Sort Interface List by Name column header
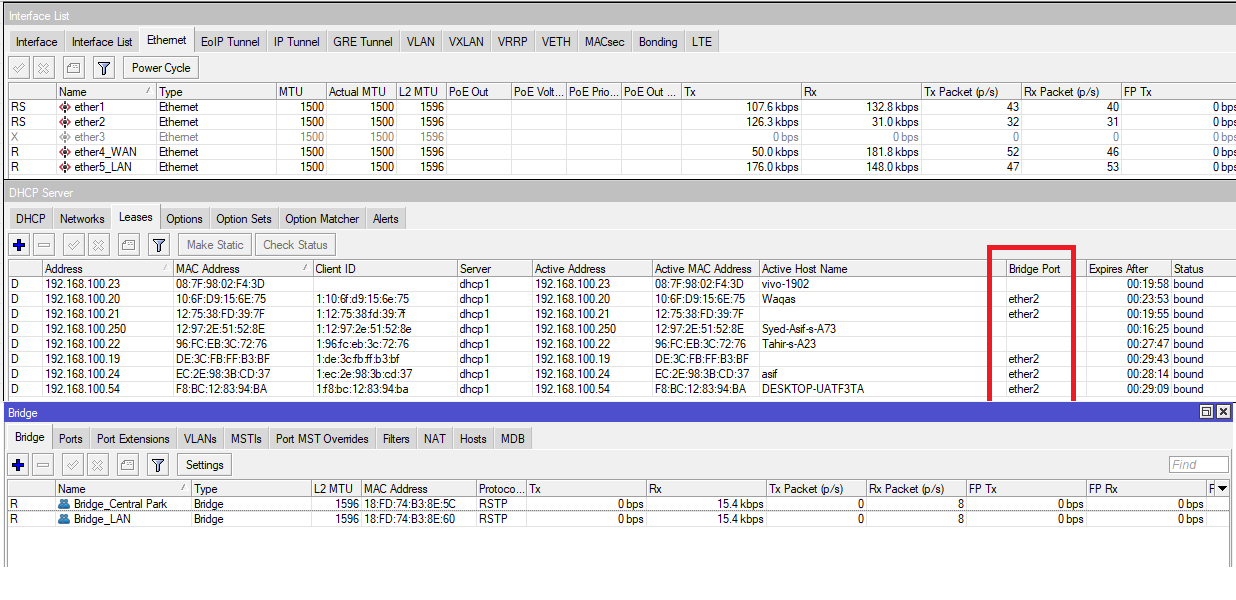Viewport: 1236px width, 600px height. pos(106,91)
